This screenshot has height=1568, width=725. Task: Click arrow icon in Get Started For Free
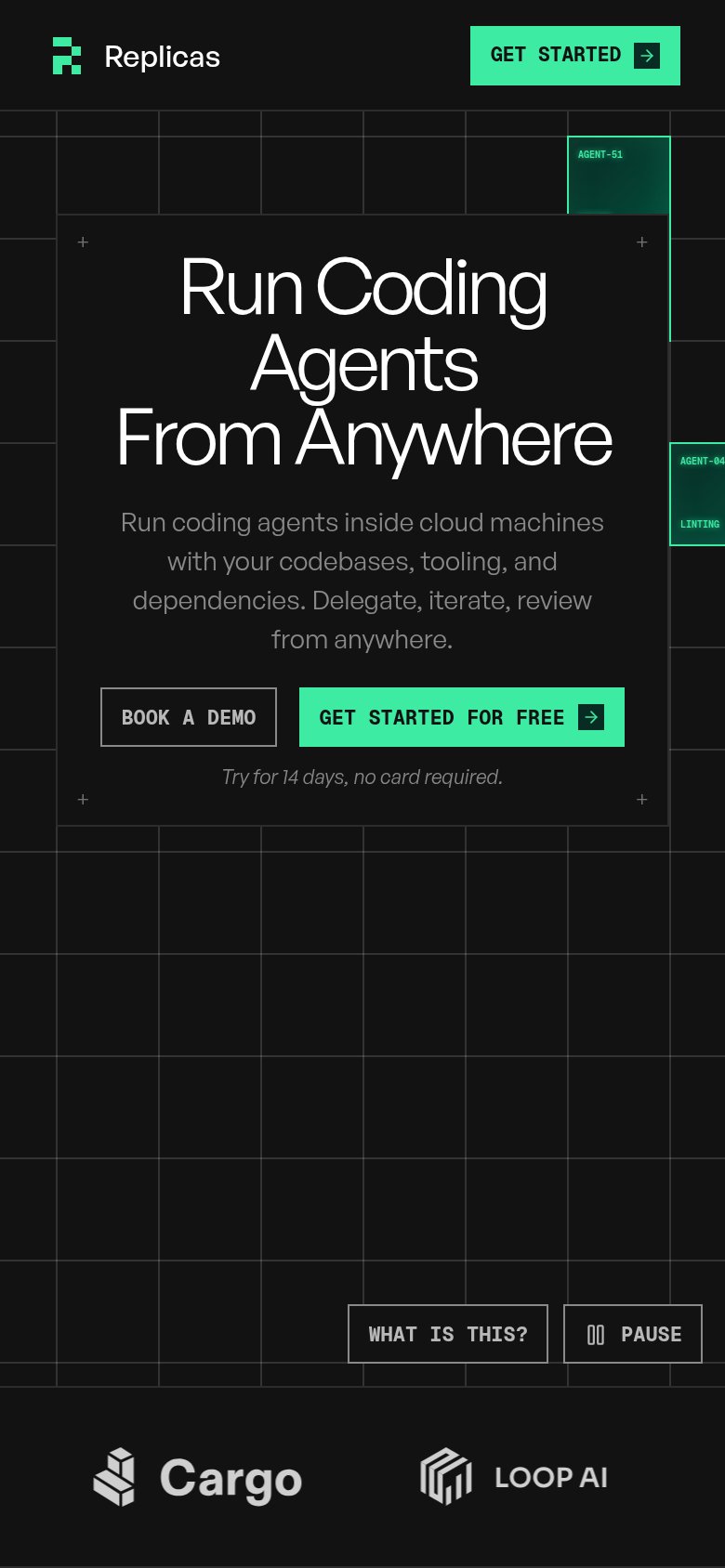tap(591, 717)
